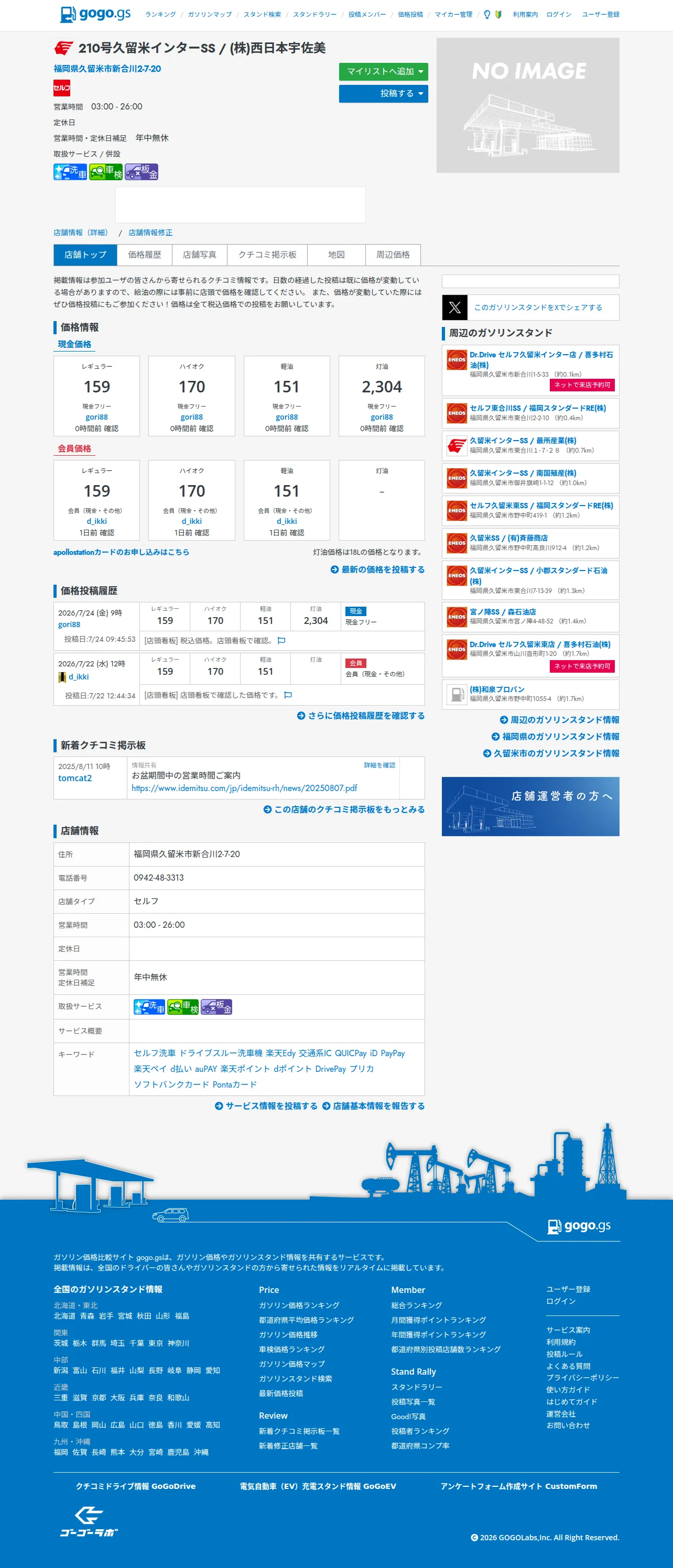Open ガソリン価格ランキング in the footer
The width and height of the screenshot is (673, 1568).
click(299, 1306)
